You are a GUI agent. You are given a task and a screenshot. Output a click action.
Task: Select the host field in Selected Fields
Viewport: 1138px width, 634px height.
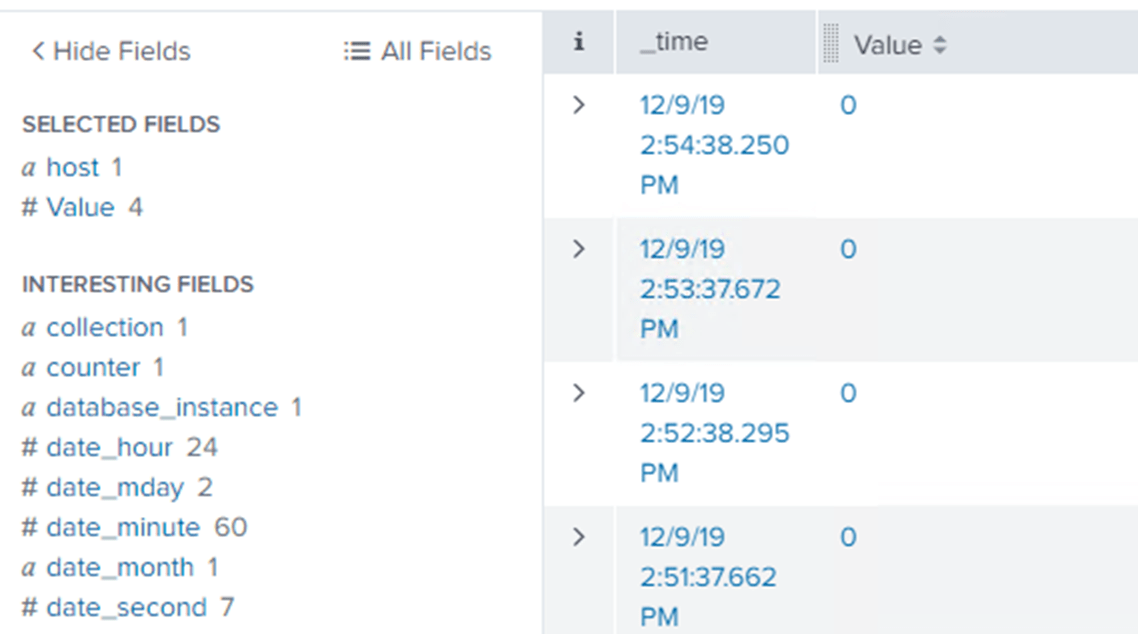72,167
